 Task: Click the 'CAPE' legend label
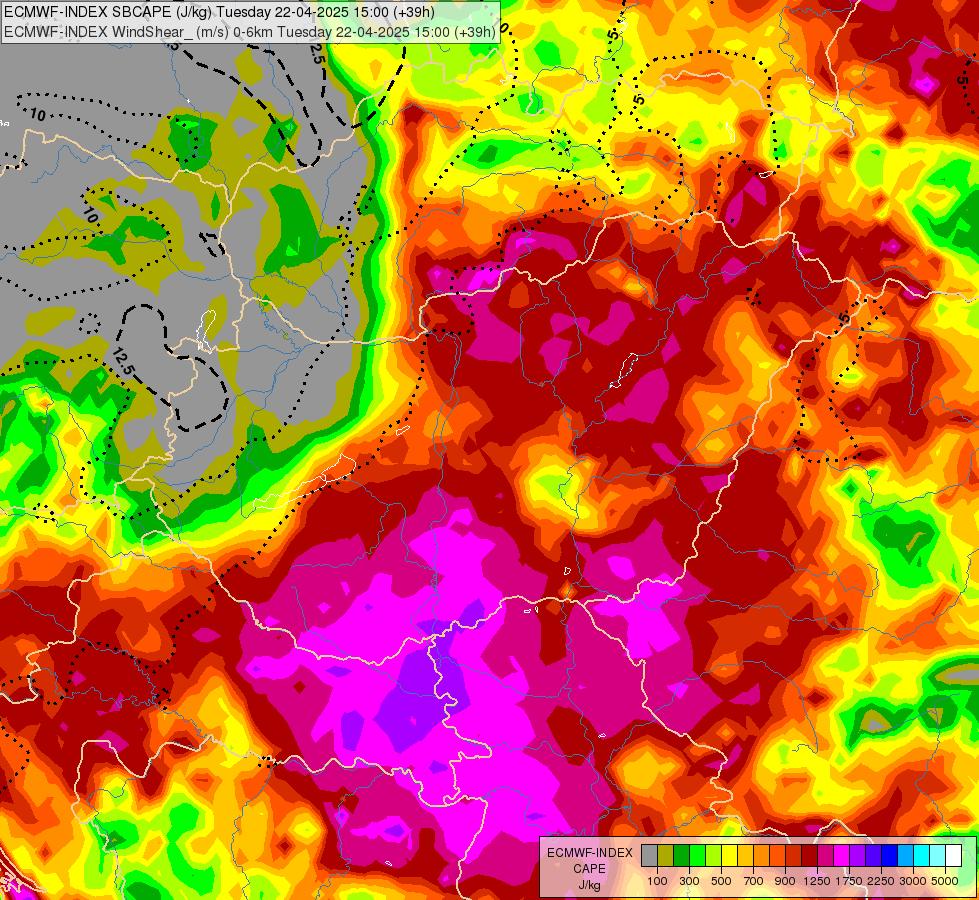click(x=589, y=869)
